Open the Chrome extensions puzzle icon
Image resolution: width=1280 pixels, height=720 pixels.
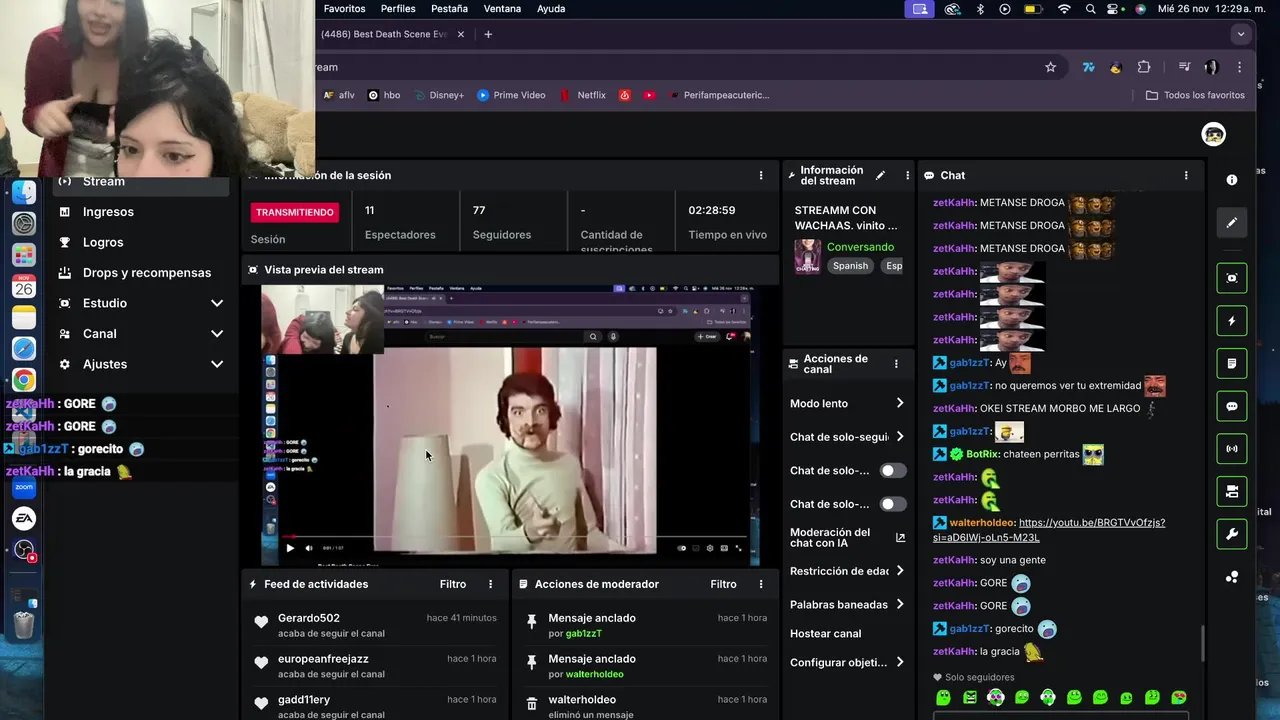point(1144,67)
